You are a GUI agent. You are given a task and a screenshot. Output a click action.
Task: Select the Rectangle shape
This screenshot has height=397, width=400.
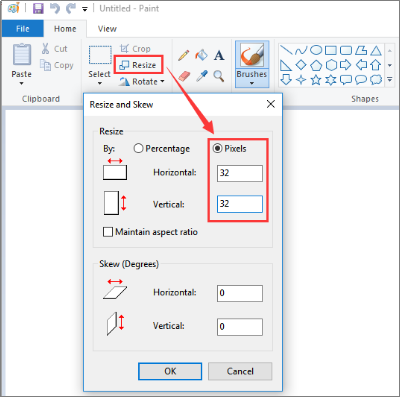coord(331,50)
